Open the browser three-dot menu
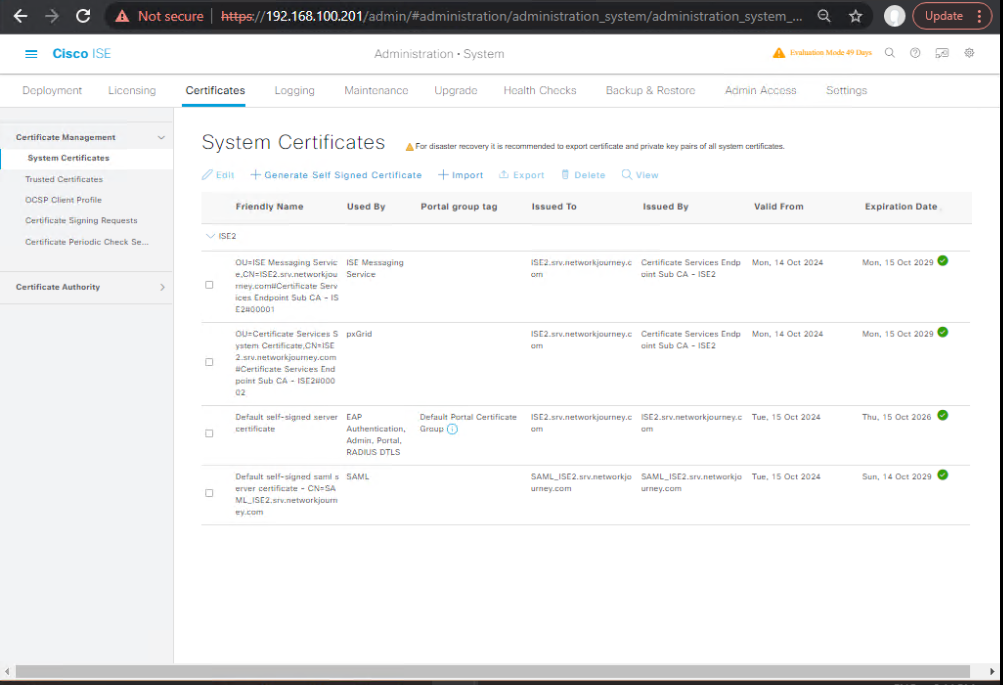Image resolution: width=1003 pixels, height=685 pixels. click(x=979, y=16)
